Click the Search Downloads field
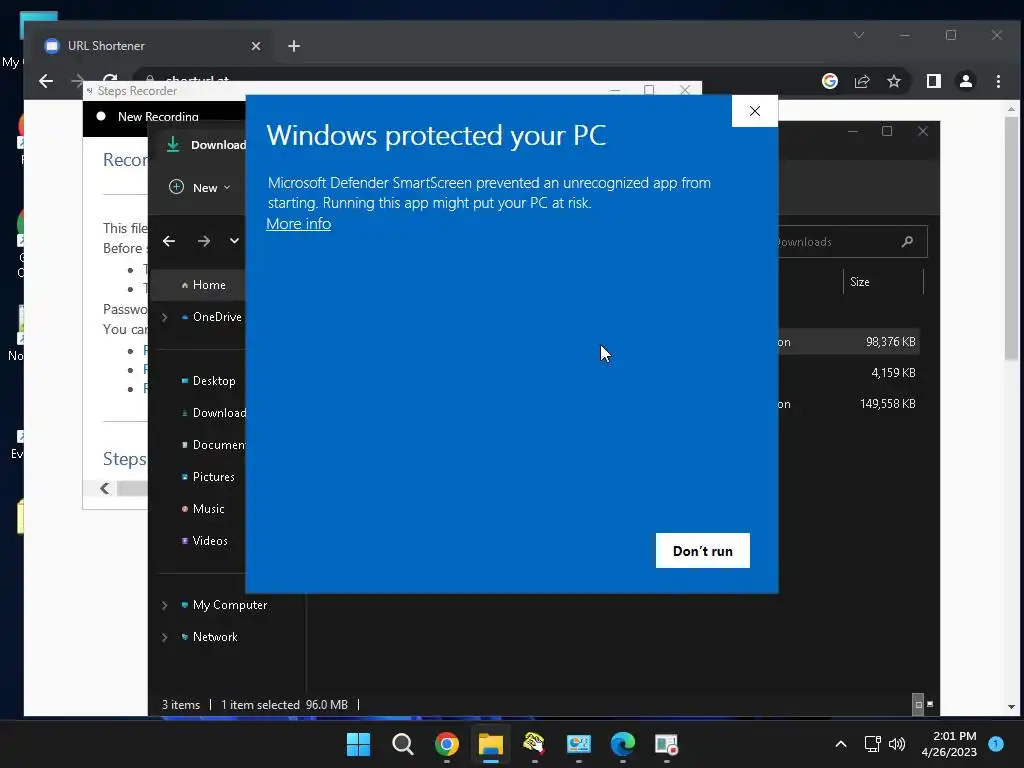The image size is (1024, 768). click(852, 242)
